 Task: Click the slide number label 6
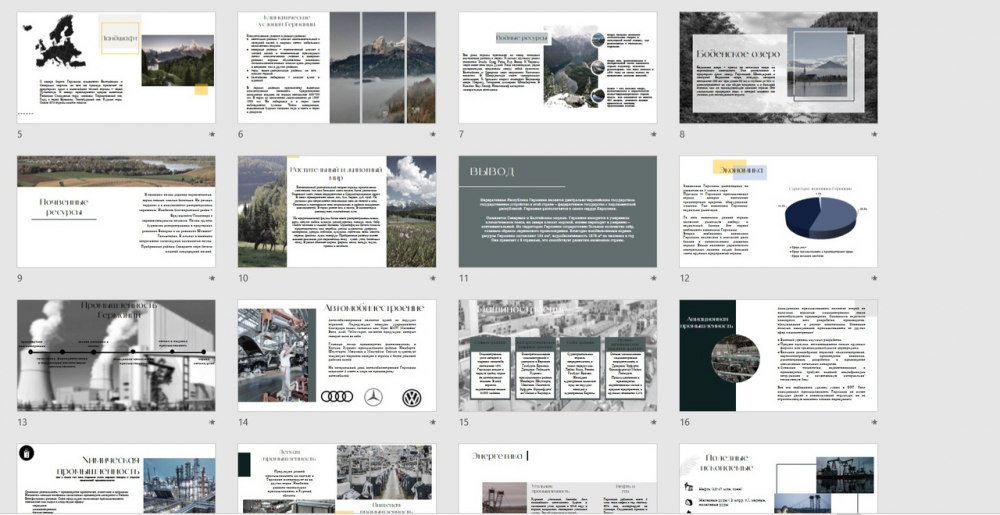[x=240, y=134]
